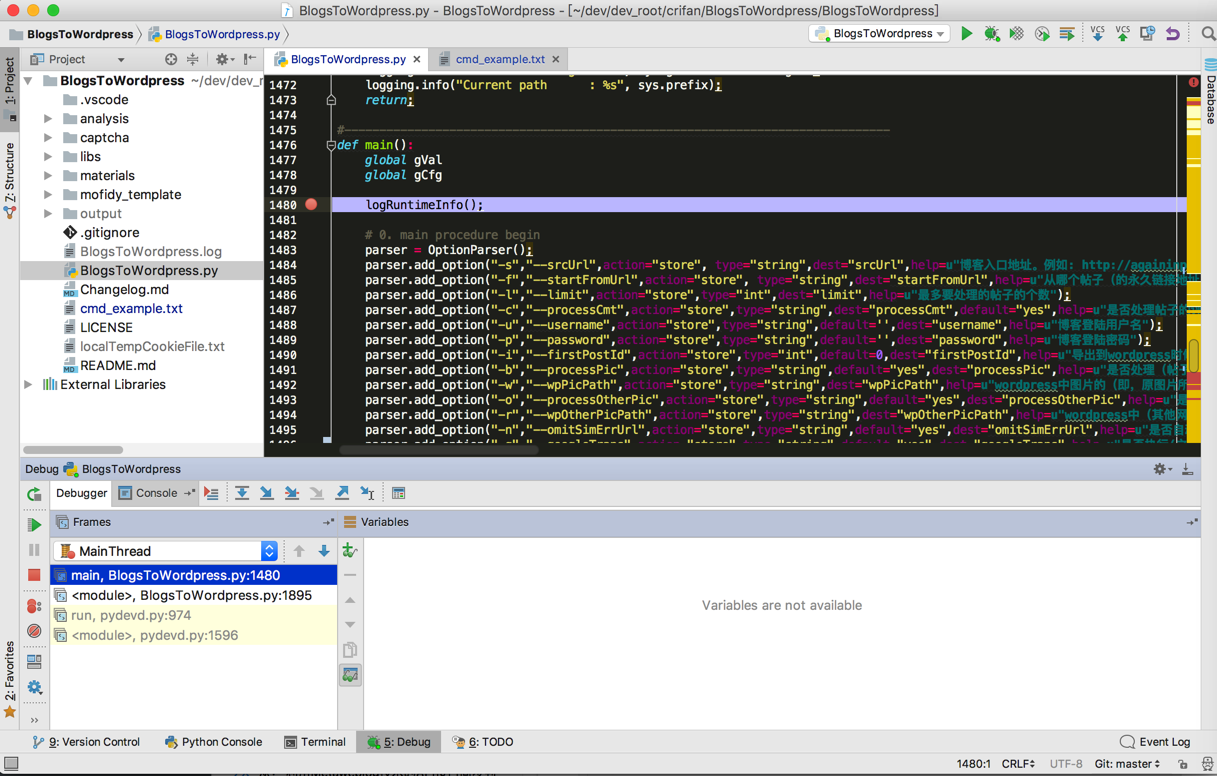This screenshot has width=1217, height=776.
Task: Open the Event Log panel
Action: point(1155,742)
